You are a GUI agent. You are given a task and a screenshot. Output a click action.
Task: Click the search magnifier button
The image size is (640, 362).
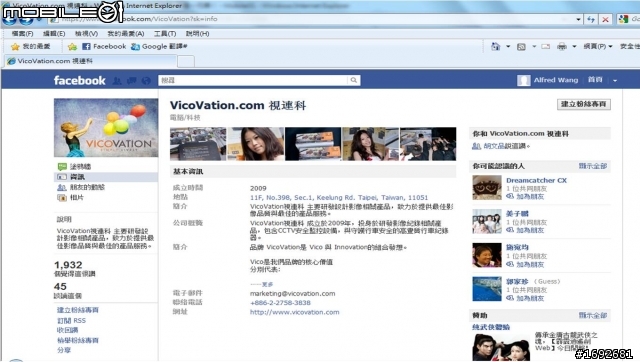[353, 80]
